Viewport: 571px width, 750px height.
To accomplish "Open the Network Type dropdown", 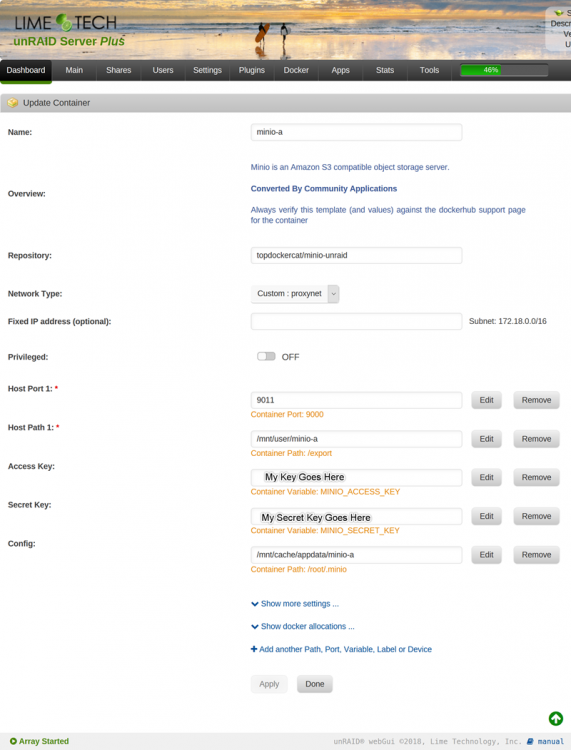I will pyautogui.click(x=295, y=294).
